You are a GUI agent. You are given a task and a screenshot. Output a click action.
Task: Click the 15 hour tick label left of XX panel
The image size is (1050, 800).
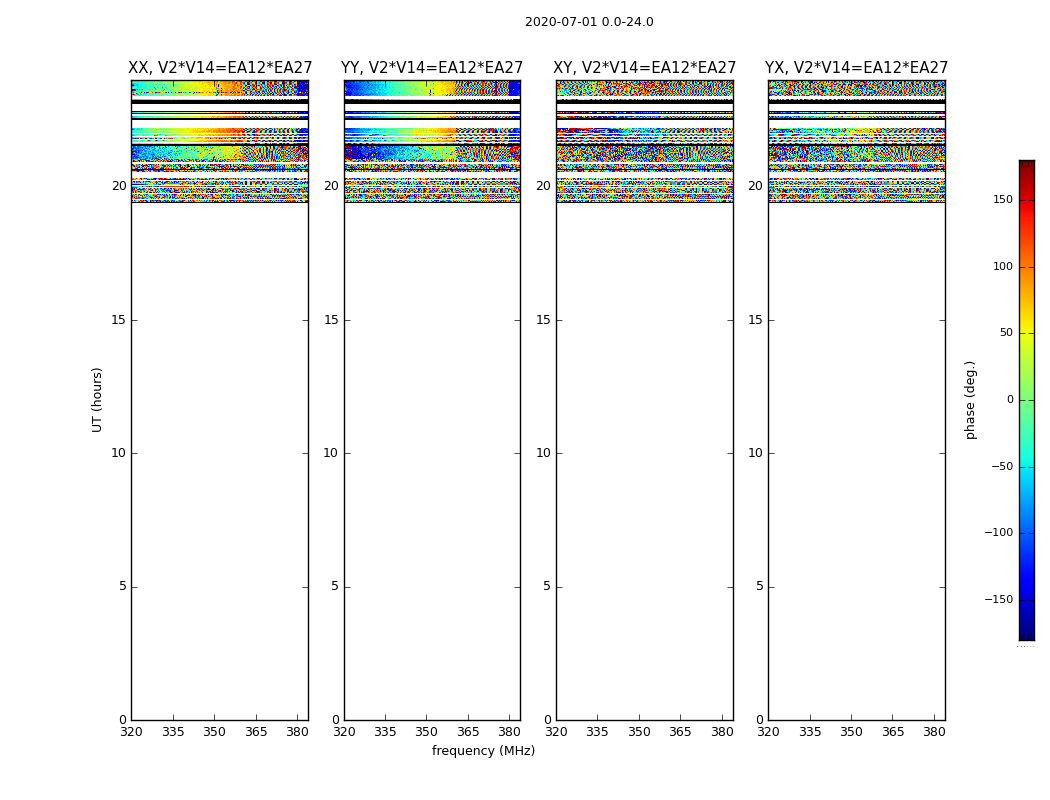click(118, 320)
